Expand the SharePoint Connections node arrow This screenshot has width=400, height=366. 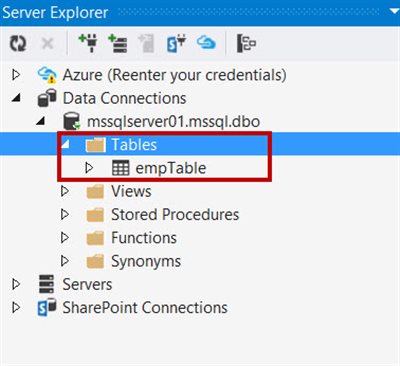16,308
